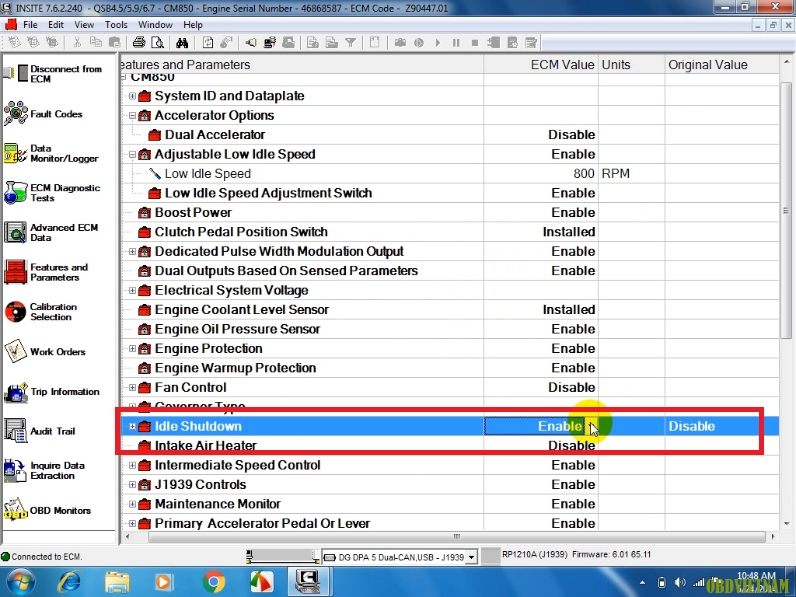Open Fault Codes in sidebar
796x597 pixels.
[x=44, y=114]
